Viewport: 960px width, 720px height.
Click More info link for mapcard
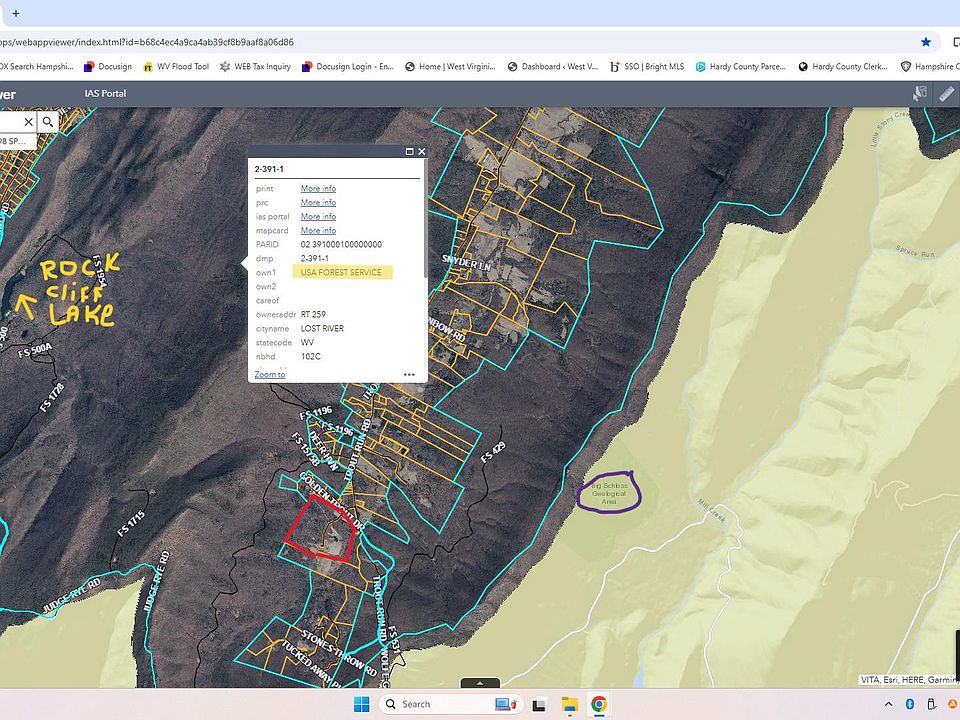(x=318, y=230)
